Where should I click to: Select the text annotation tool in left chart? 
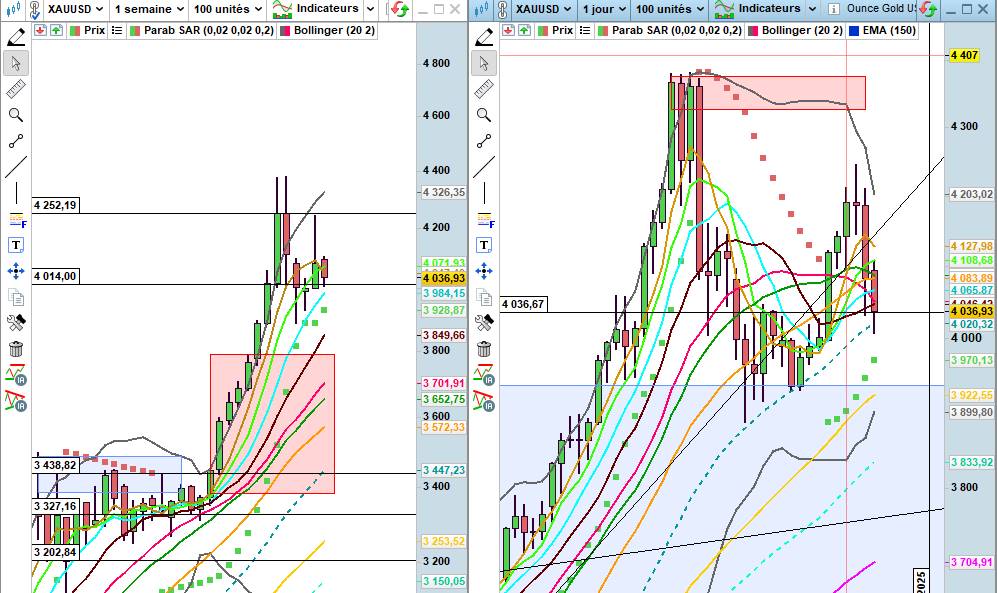point(16,245)
